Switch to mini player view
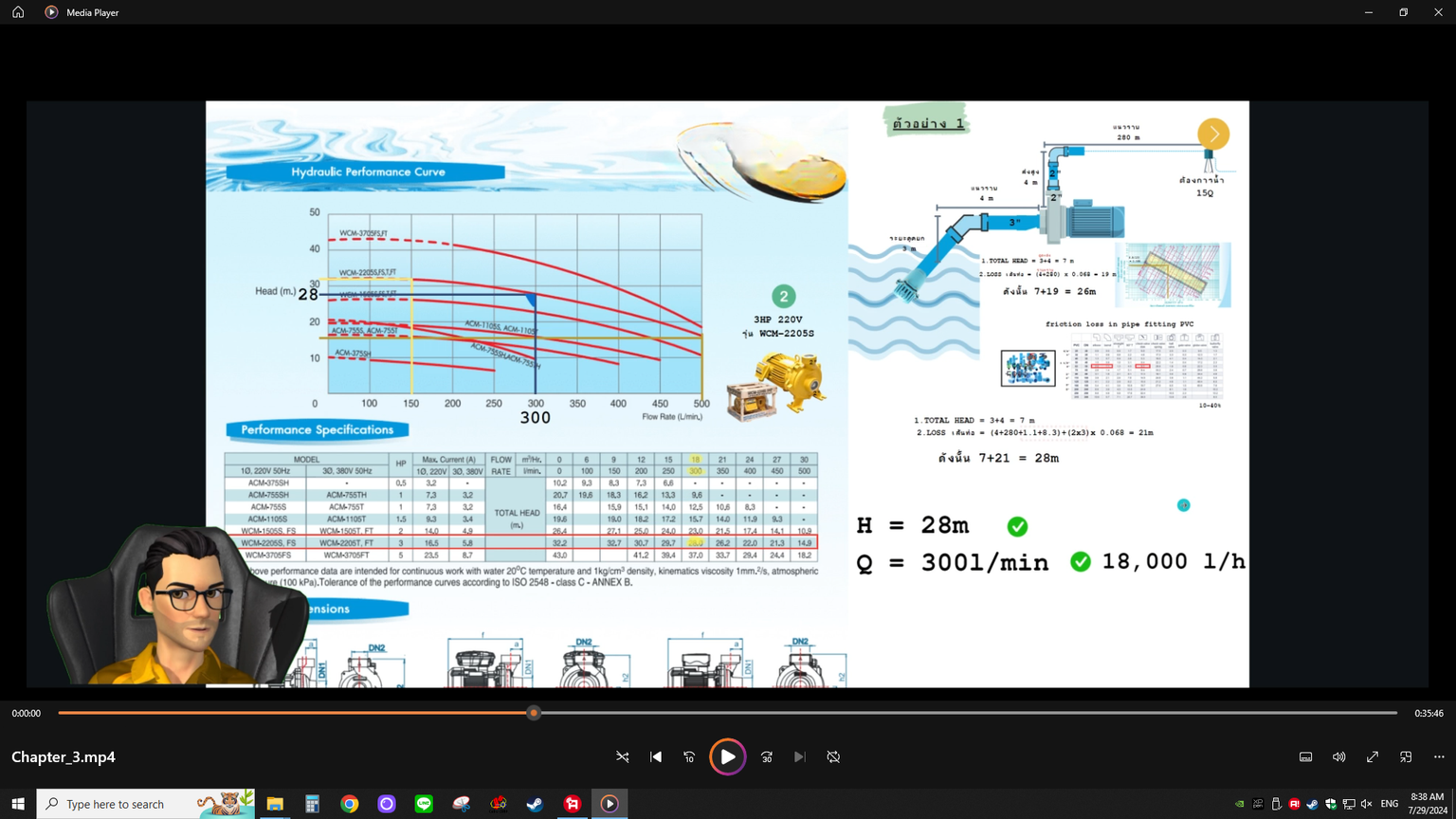The height and width of the screenshot is (819, 1456). click(1406, 757)
